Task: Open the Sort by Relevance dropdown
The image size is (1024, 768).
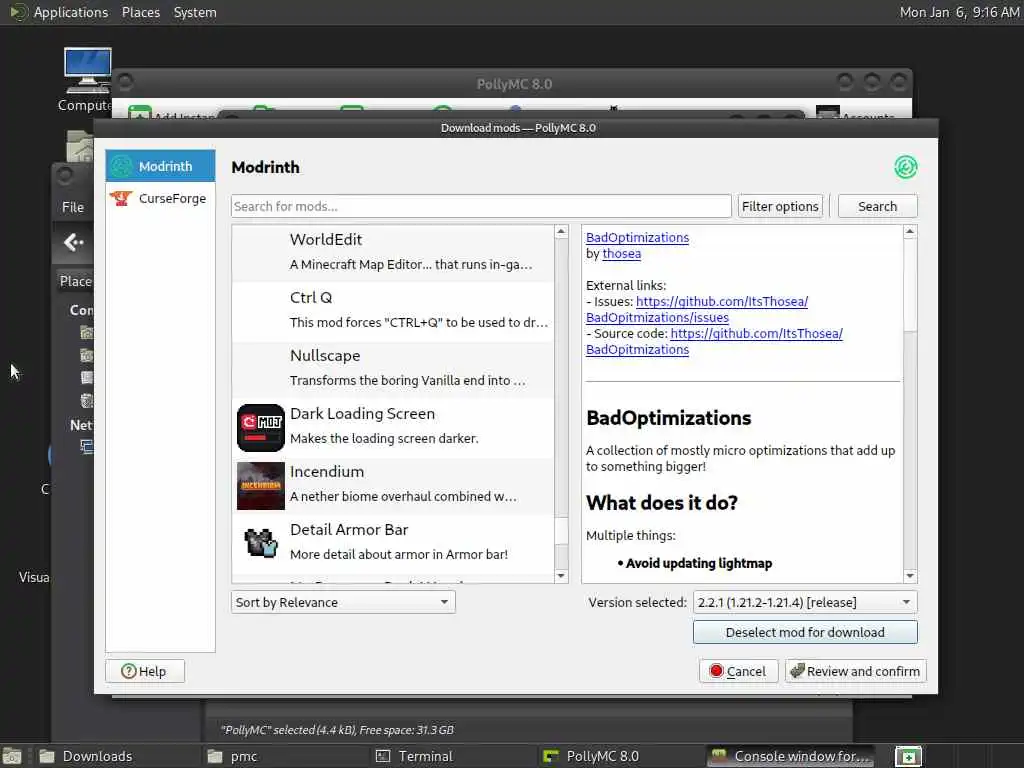Action: [343, 602]
